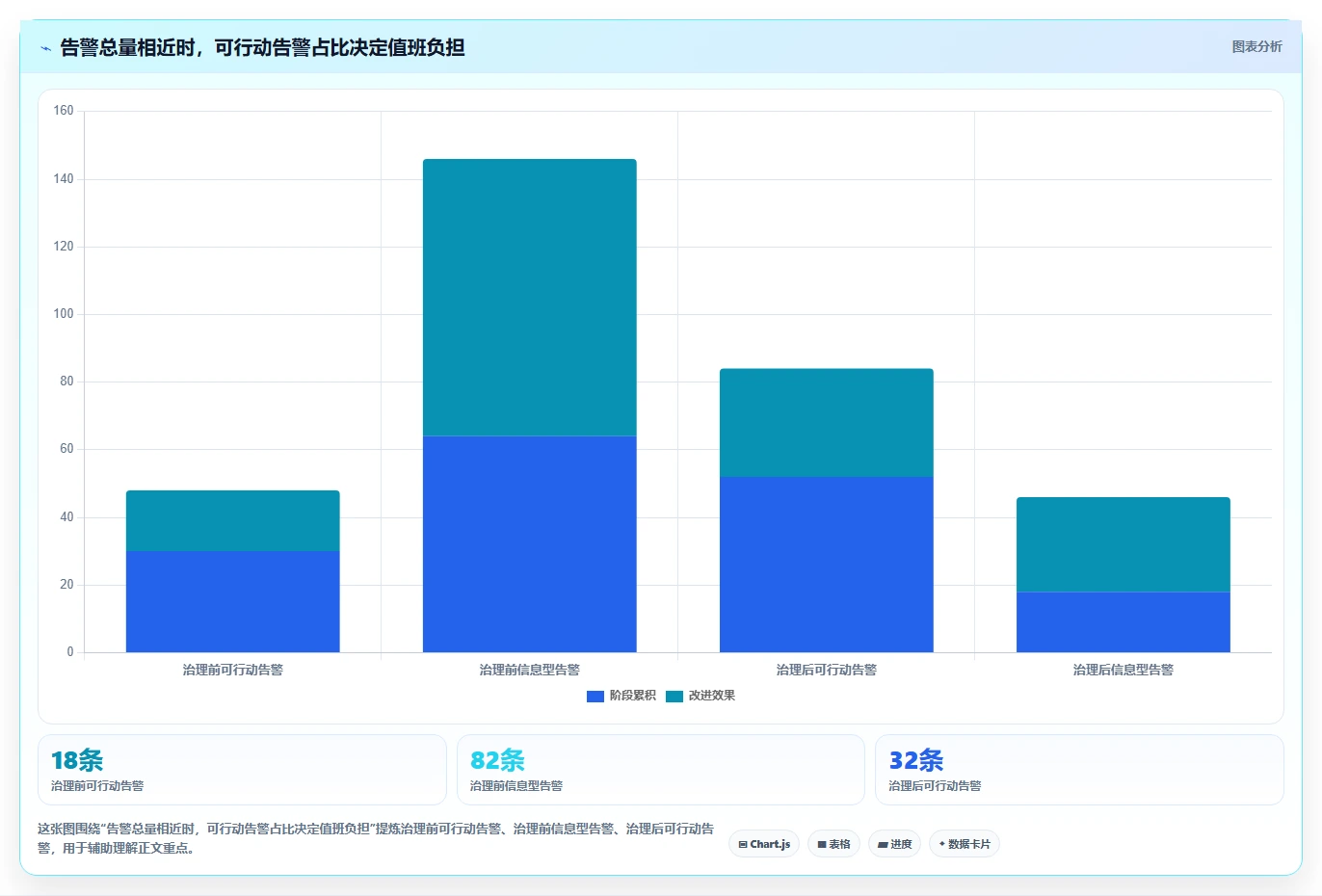Open the 82条 治理前信息型告警 stat card
This screenshot has height=896, width=1322.
click(661, 770)
